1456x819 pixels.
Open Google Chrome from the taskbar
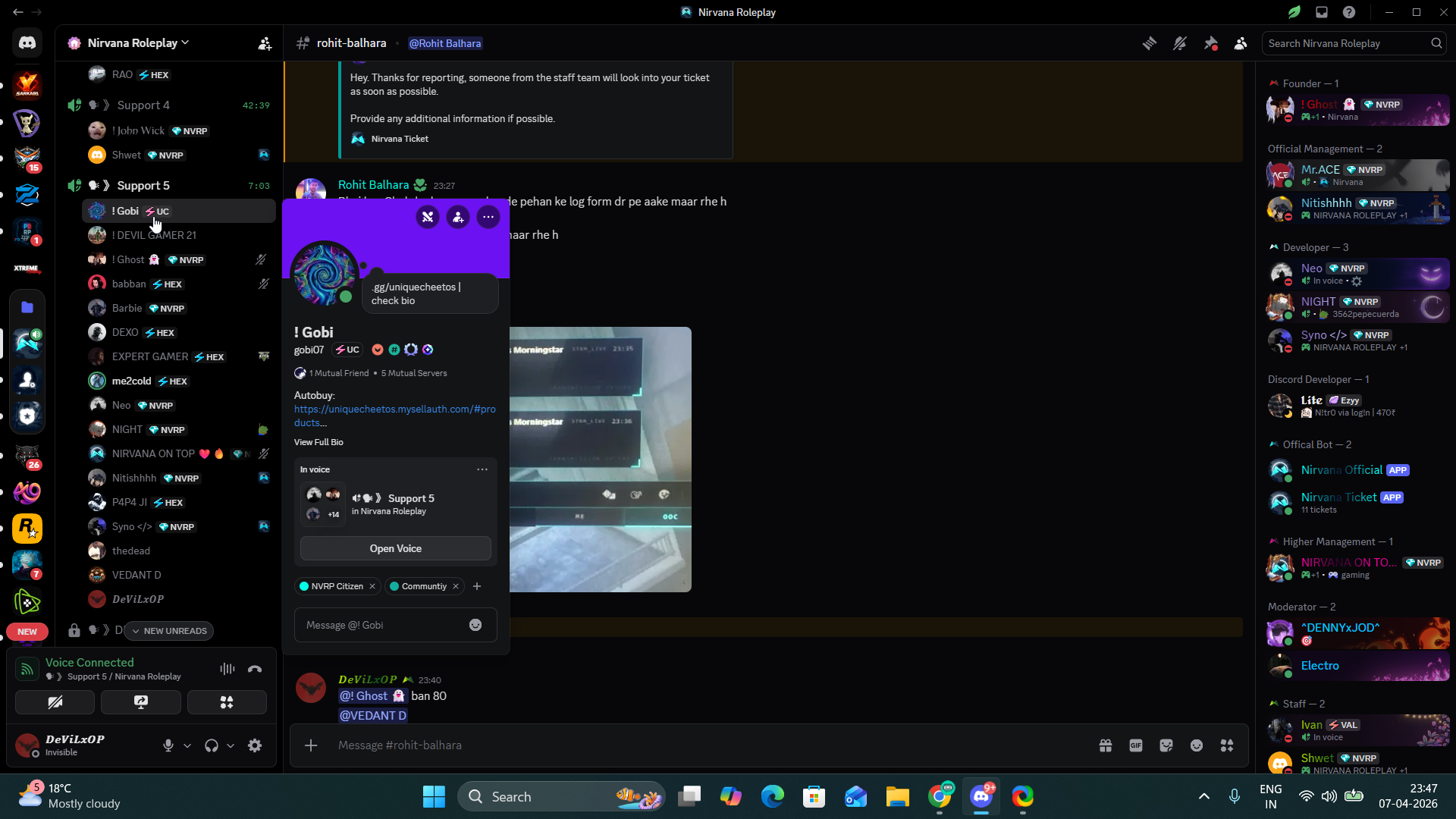pyautogui.click(x=940, y=796)
